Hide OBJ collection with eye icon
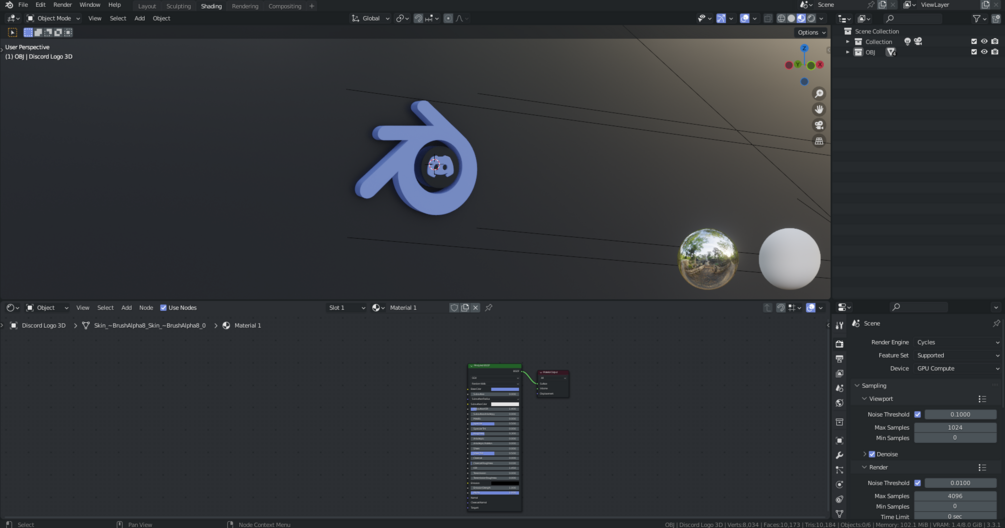1005x528 pixels. [984, 52]
